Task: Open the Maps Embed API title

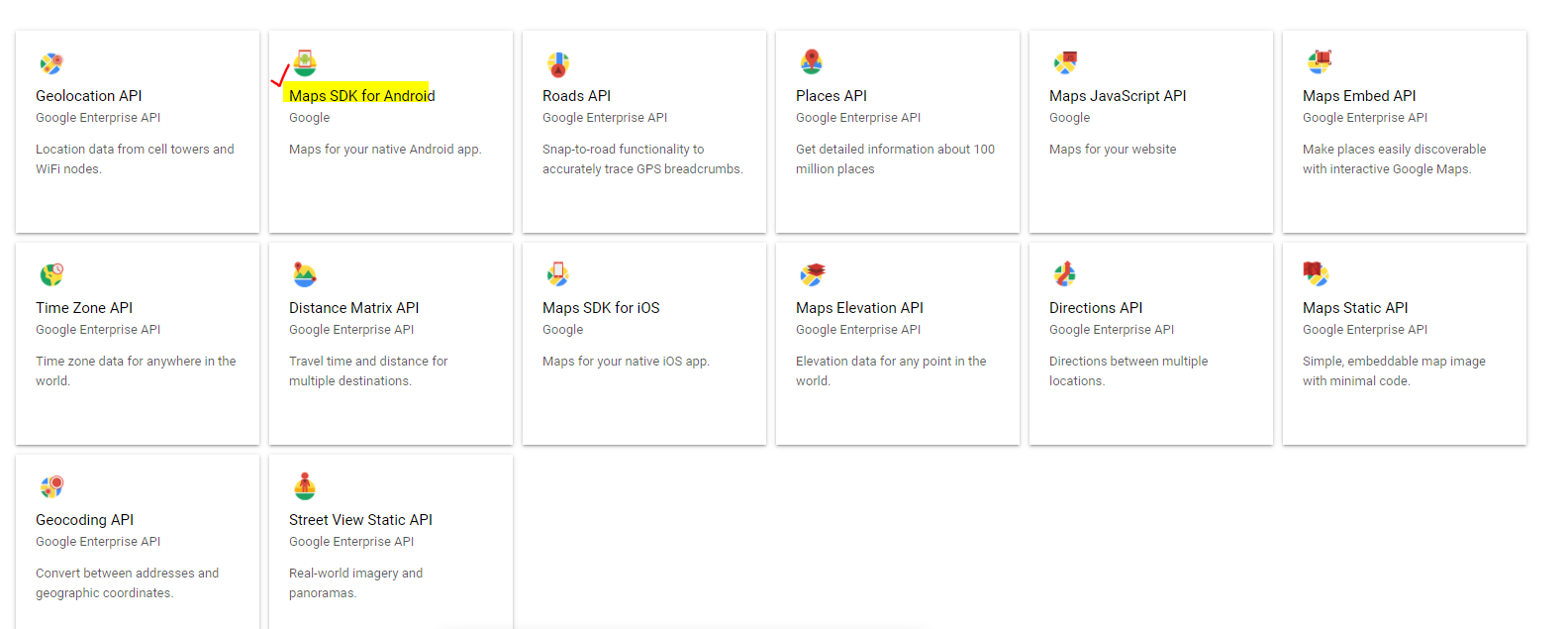Action: pyautogui.click(x=1359, y=96)
